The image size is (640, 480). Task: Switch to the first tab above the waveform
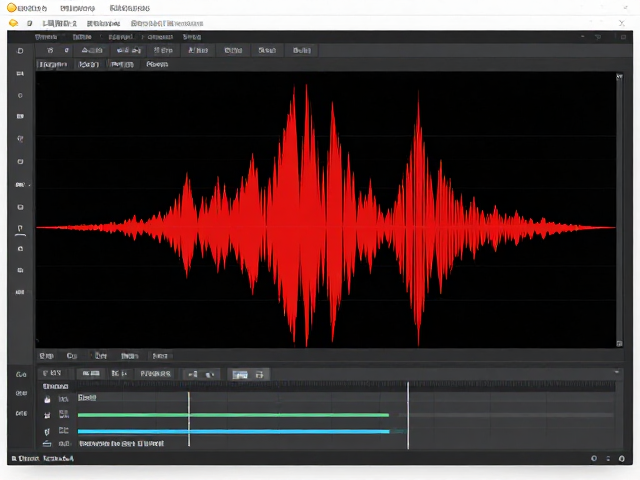53,64
